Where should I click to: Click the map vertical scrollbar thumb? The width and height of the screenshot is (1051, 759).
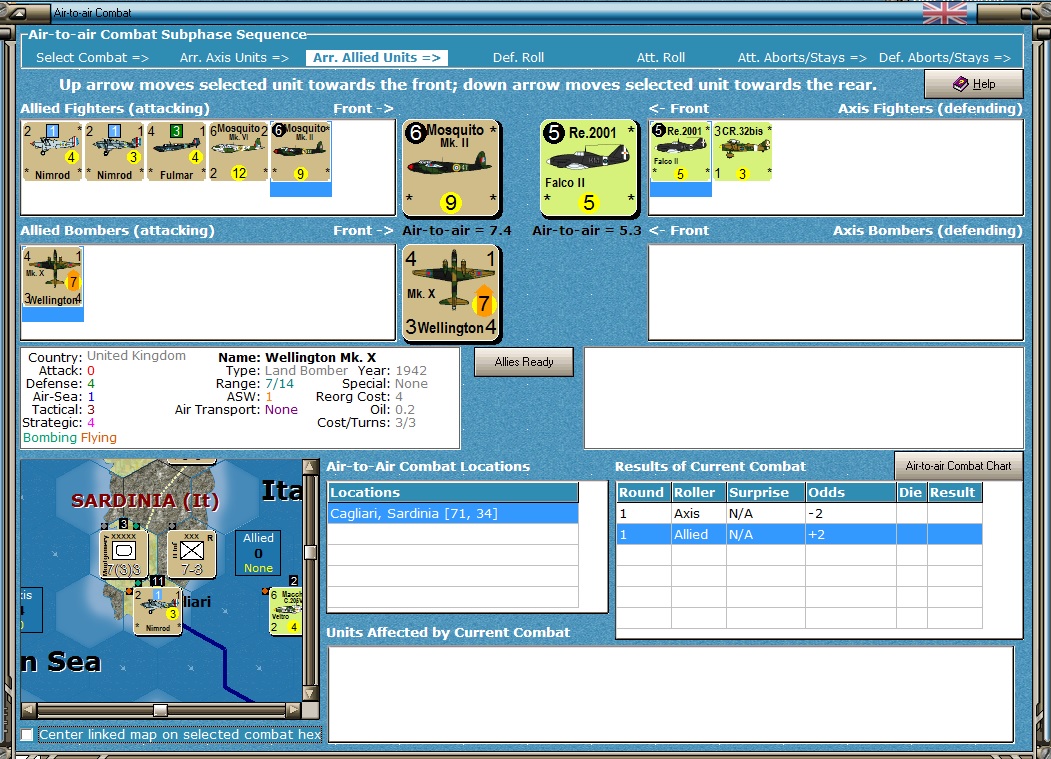point(310,552)
